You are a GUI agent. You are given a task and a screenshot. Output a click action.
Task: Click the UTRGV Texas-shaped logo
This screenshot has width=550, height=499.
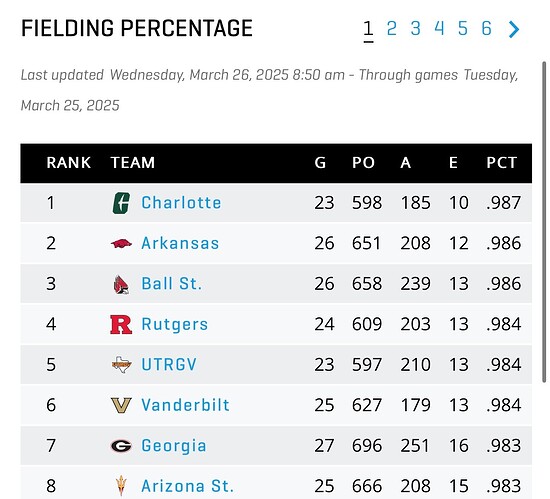[x=121, y=365]
